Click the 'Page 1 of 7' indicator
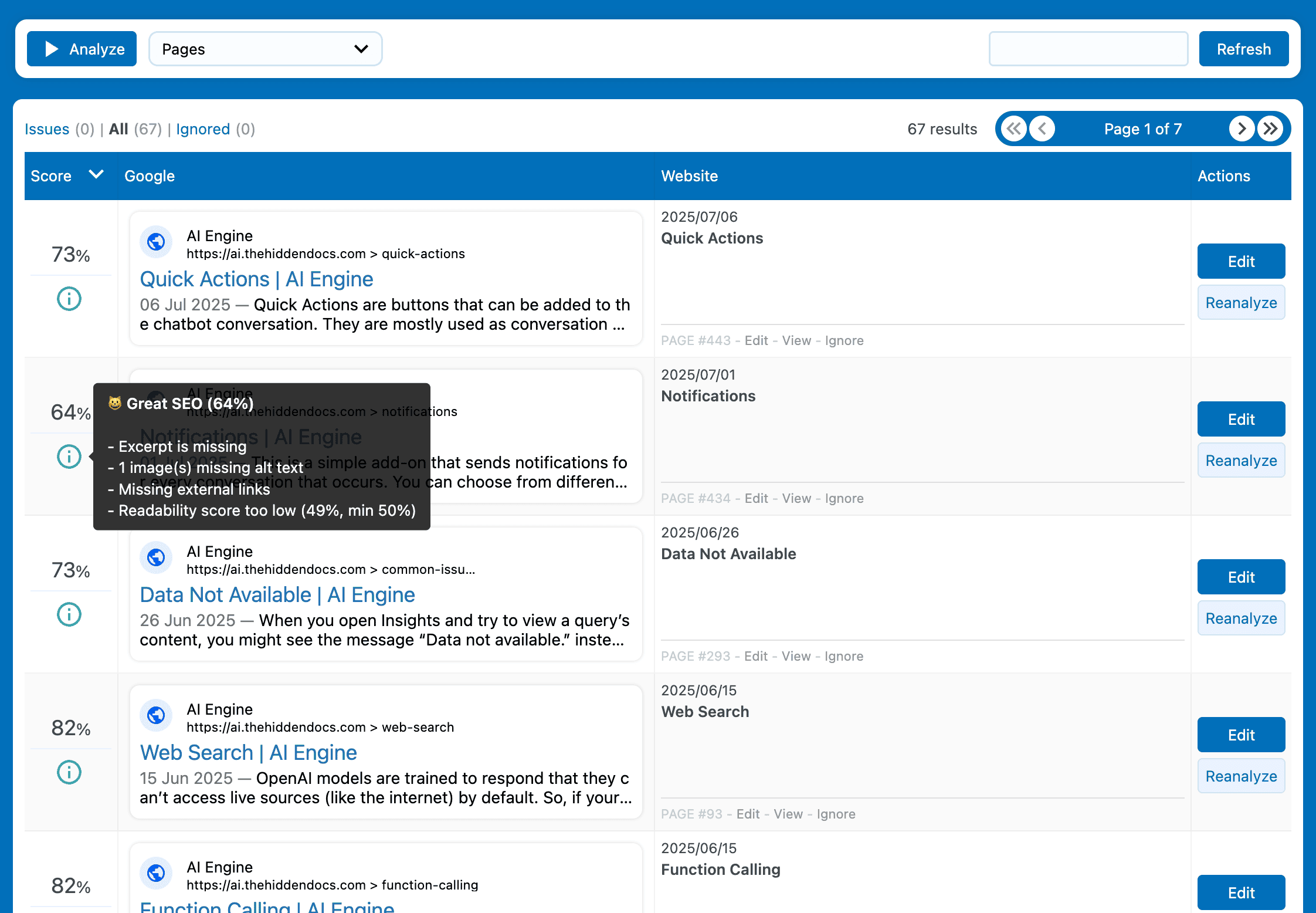The width and height of the screenshot is (1316, 913). (x=1142, y=129)
